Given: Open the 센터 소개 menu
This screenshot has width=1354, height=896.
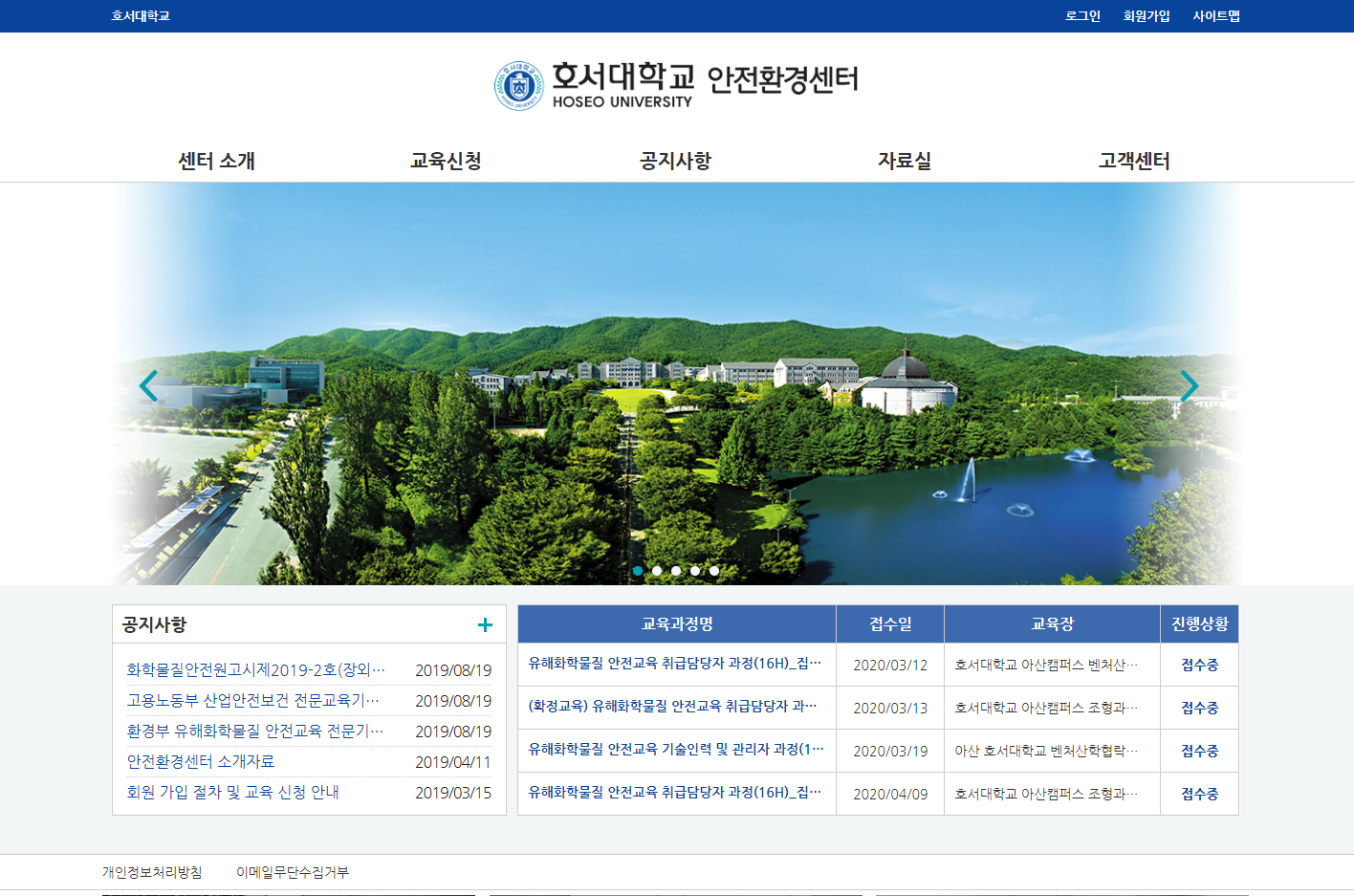Looking at the screenshot, I should (216, 161).
